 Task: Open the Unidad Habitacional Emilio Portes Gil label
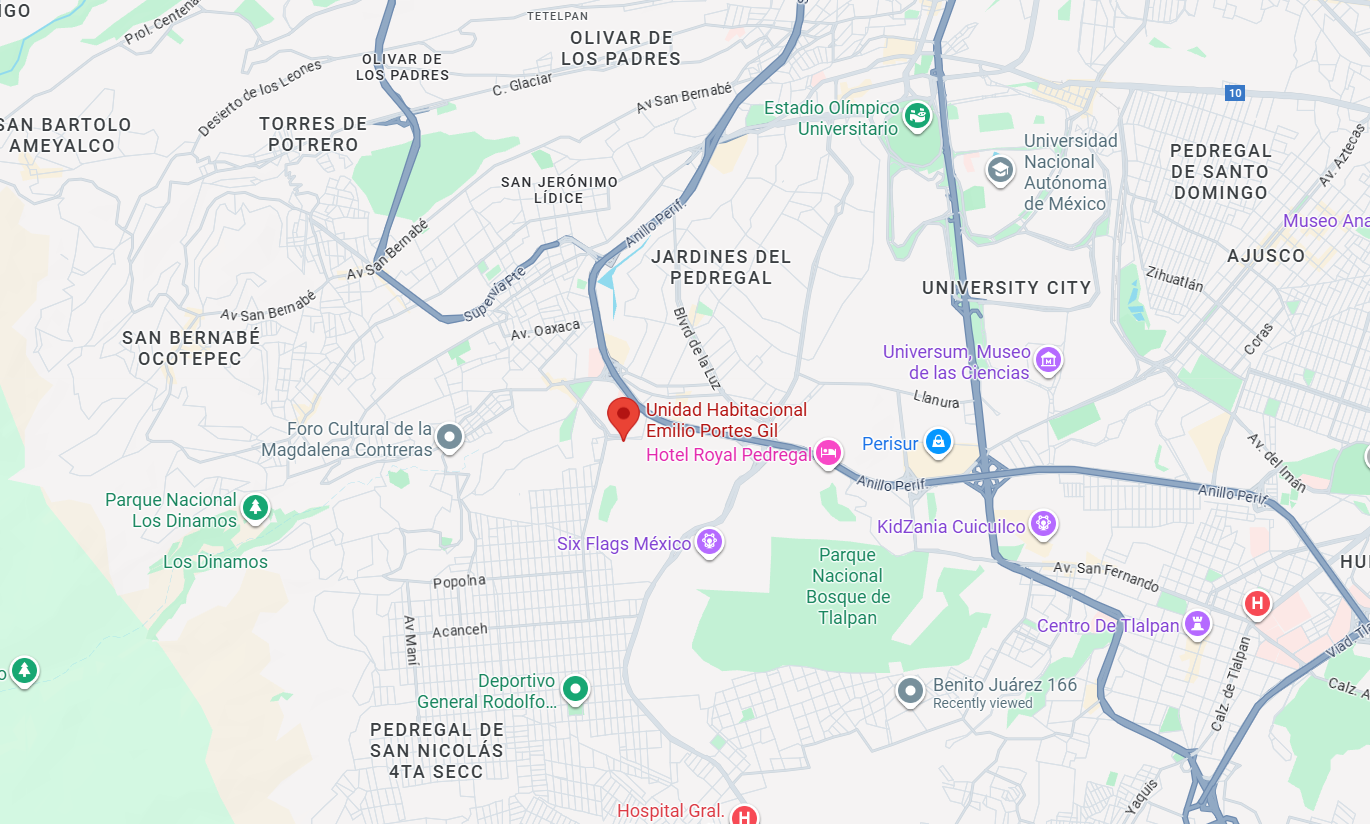coord(726,420)
